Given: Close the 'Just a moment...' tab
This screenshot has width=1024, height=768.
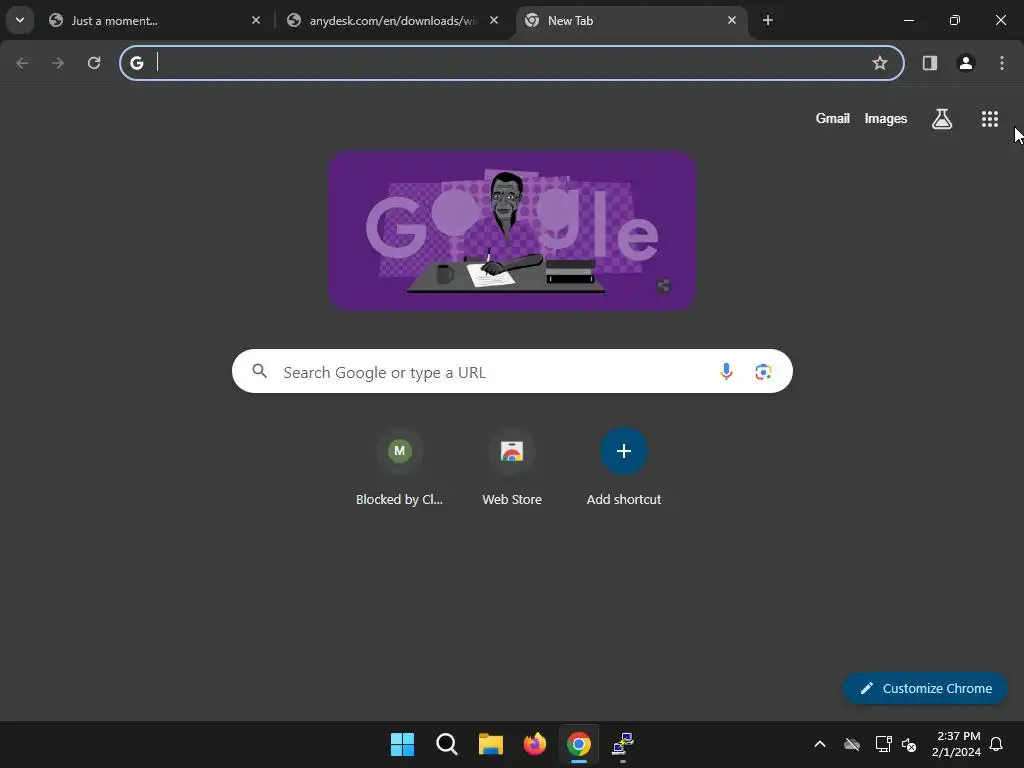Looking at the screenshot, I should point(256,20).
